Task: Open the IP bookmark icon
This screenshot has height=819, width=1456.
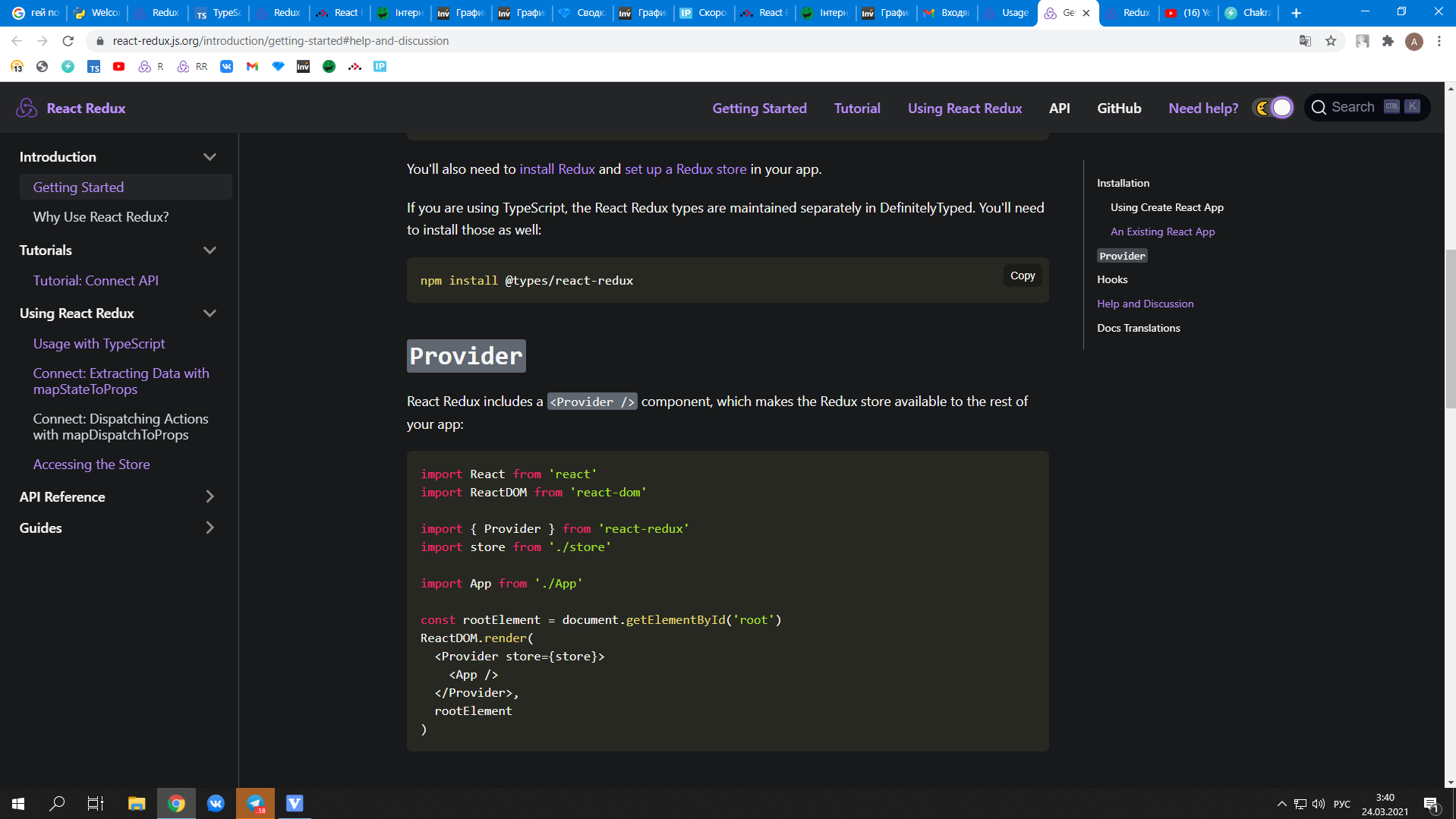Action: point(380,67)
